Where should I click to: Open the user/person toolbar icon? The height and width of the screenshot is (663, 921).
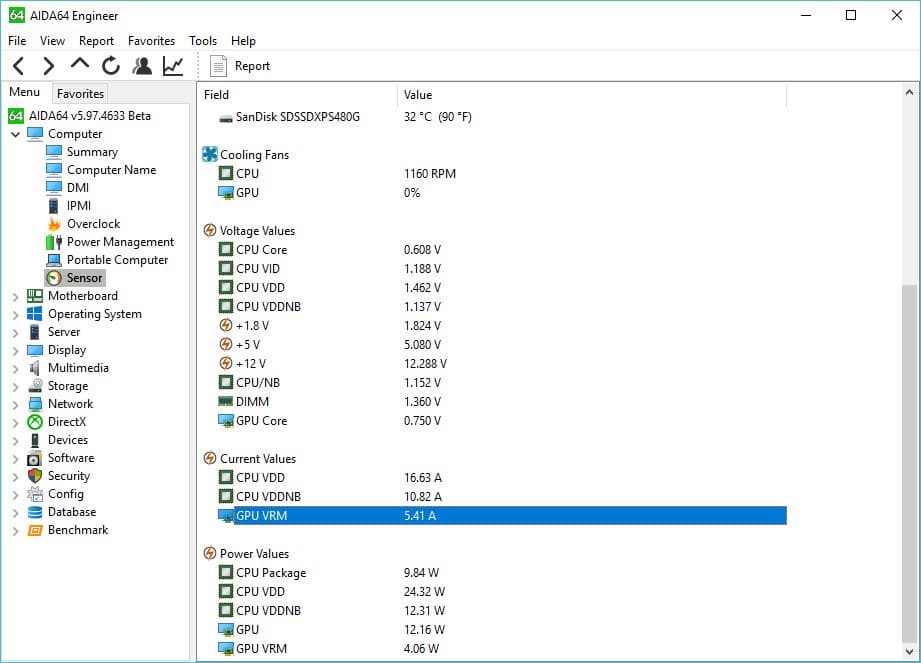tap(142, 66)
